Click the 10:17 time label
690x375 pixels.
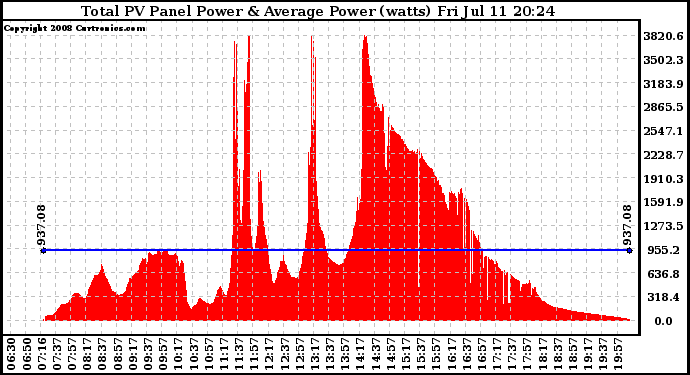point(179,354)
